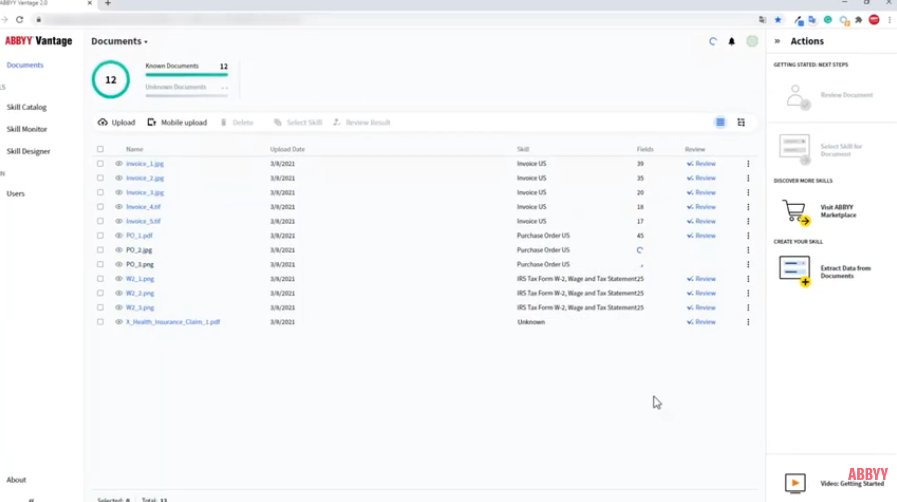Screen dimensions: 897x502
Task: Open the W2_1.png document link
Action: tap(140, 278)
